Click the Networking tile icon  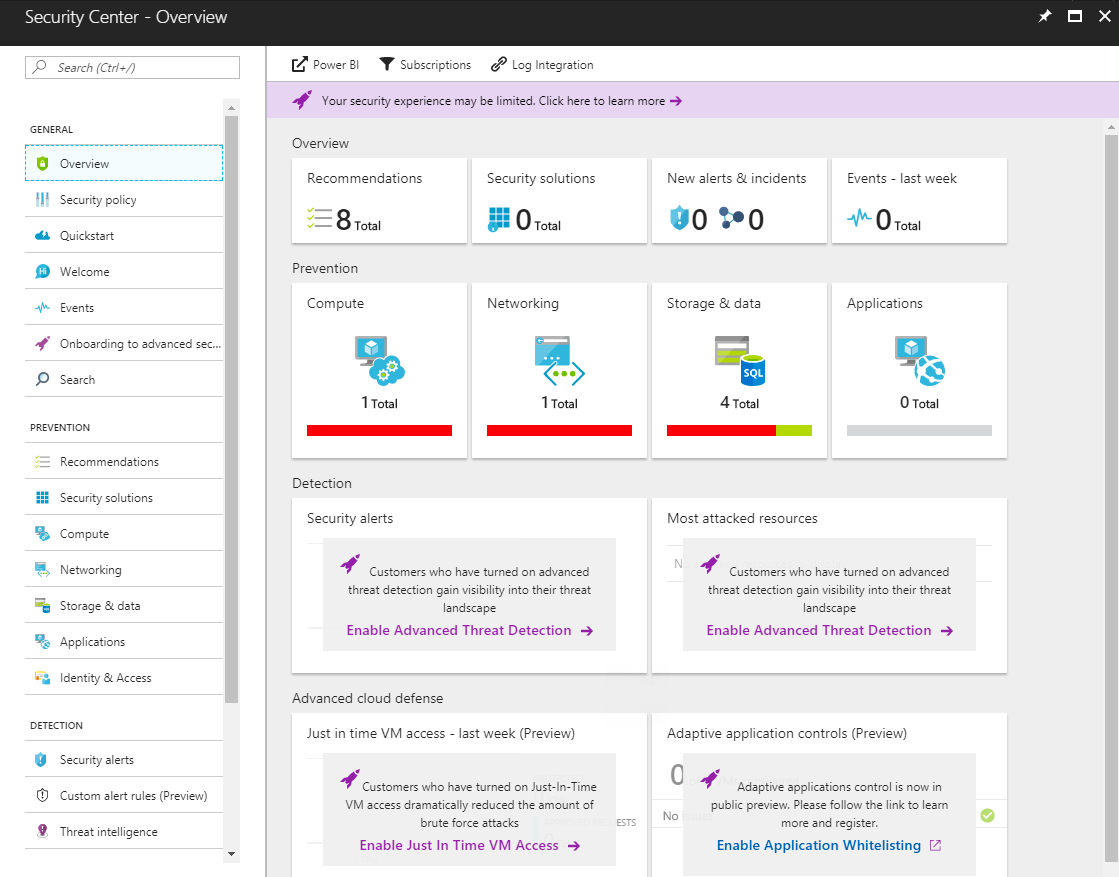pos(558,360)
